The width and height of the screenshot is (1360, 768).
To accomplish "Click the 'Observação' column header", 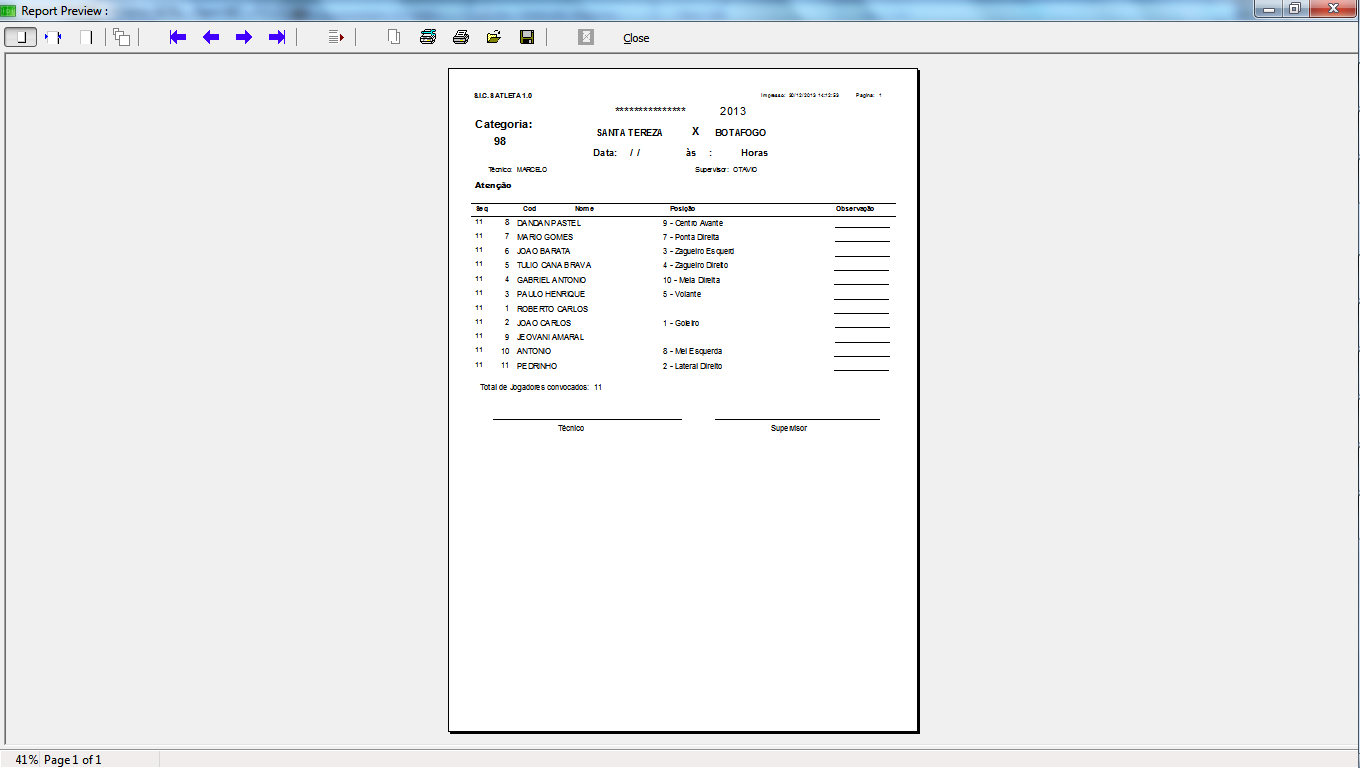I will (855, 209).
